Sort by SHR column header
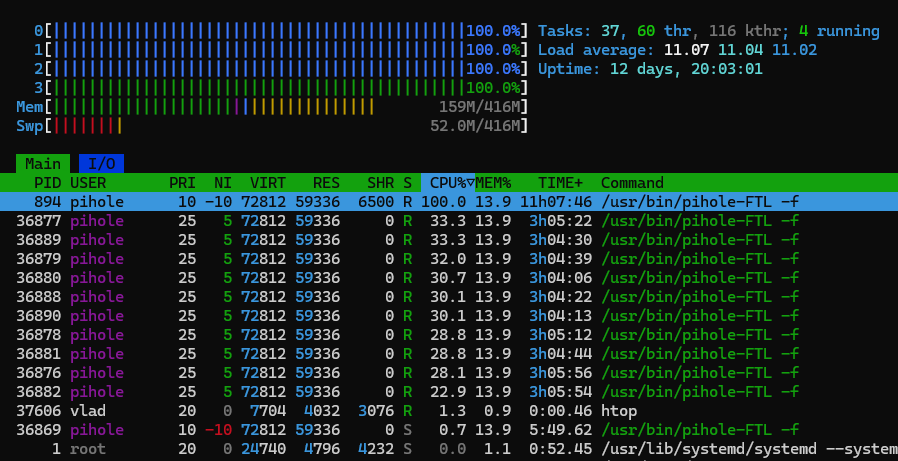Image resolution: width=898 pixels, height=461 pixels. pyautogui.click(x=380, y=183)
